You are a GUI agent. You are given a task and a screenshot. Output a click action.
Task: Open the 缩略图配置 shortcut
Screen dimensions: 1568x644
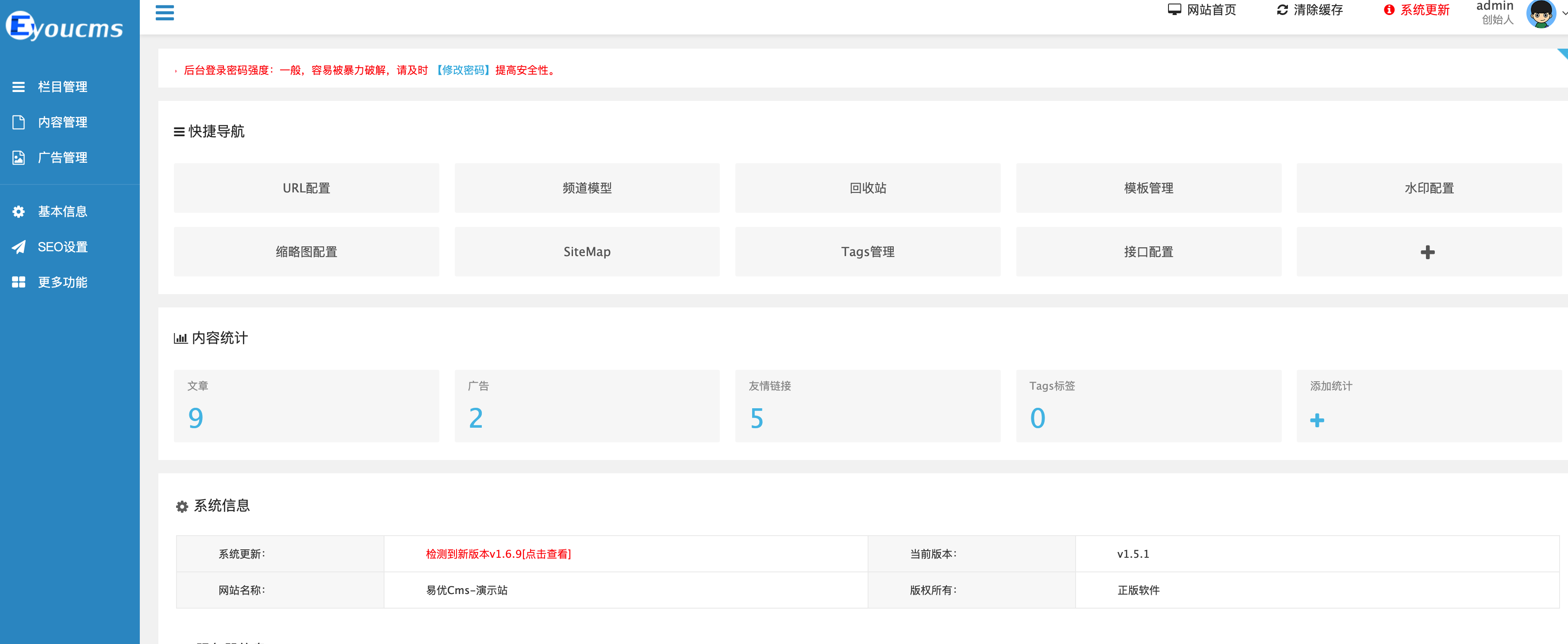306,251
